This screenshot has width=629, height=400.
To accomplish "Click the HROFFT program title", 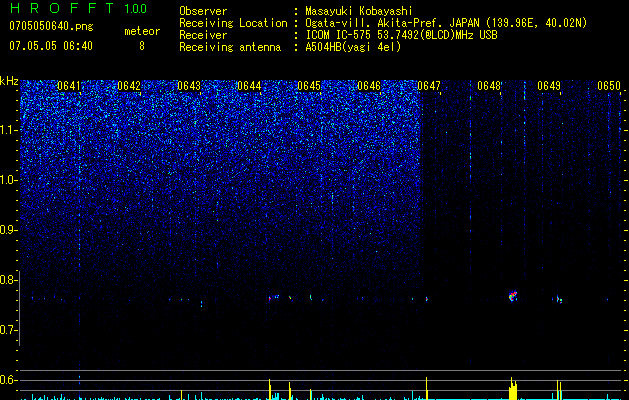I will 63,8.
